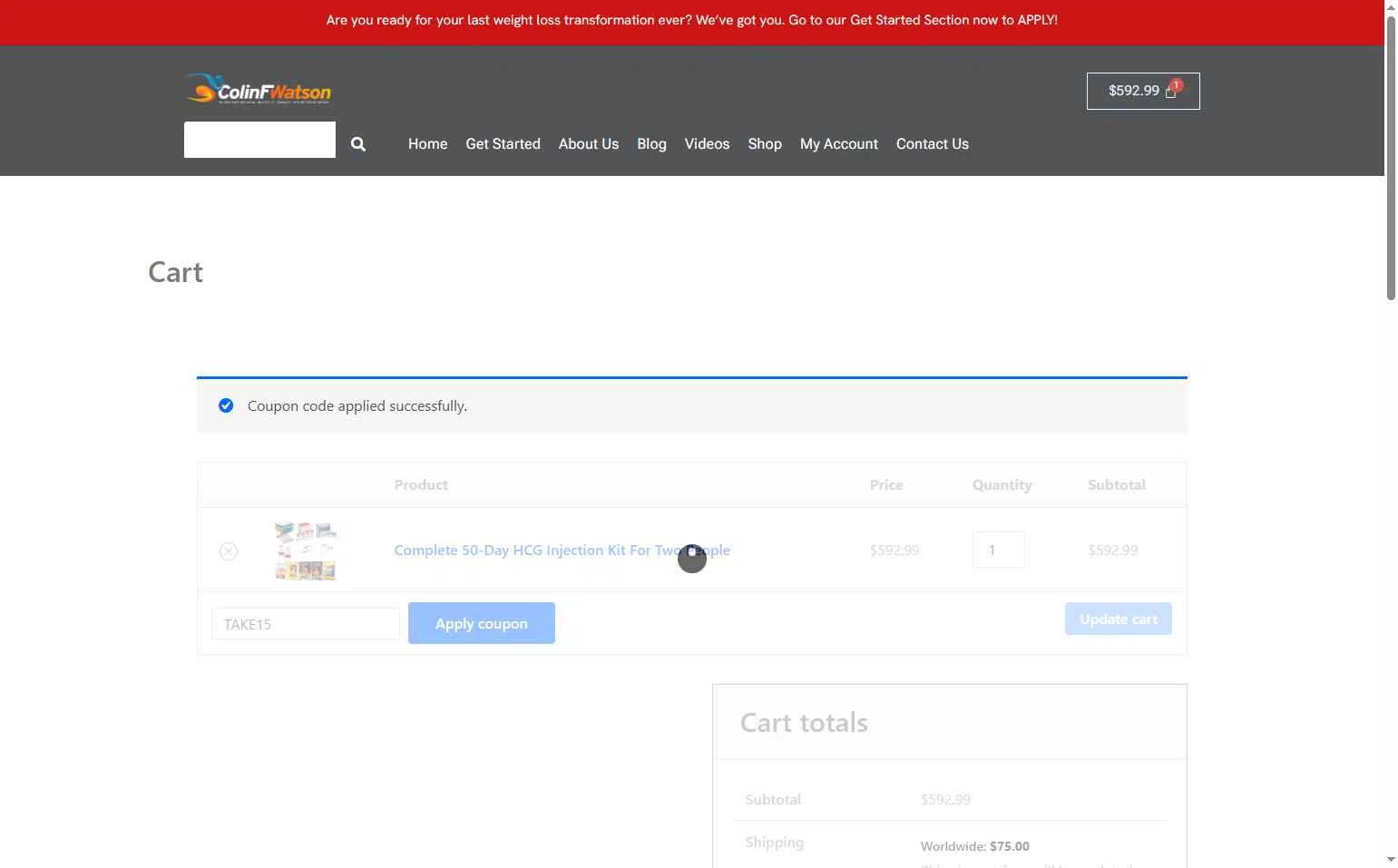The width and height of the screenshot is (1398, 868).
Task: Click the ColinFWatson logo
Action: pos(259,90)
